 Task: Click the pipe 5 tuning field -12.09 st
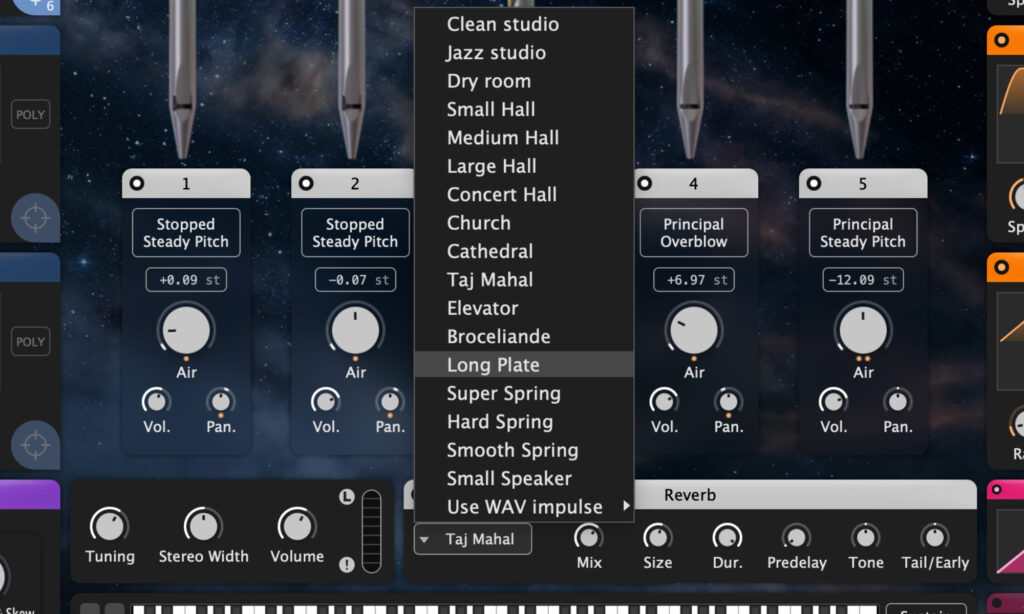[863, 280]
